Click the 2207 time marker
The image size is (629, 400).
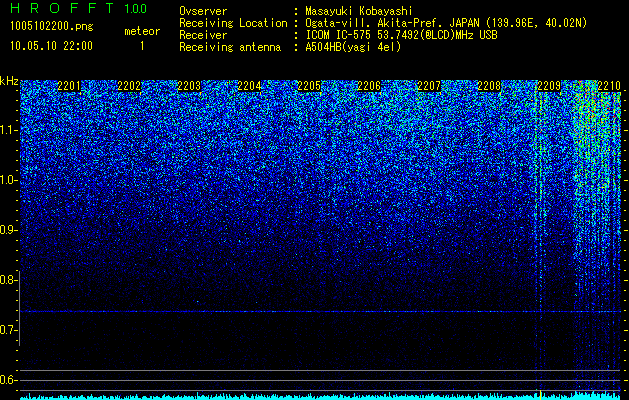click(429, 86)
